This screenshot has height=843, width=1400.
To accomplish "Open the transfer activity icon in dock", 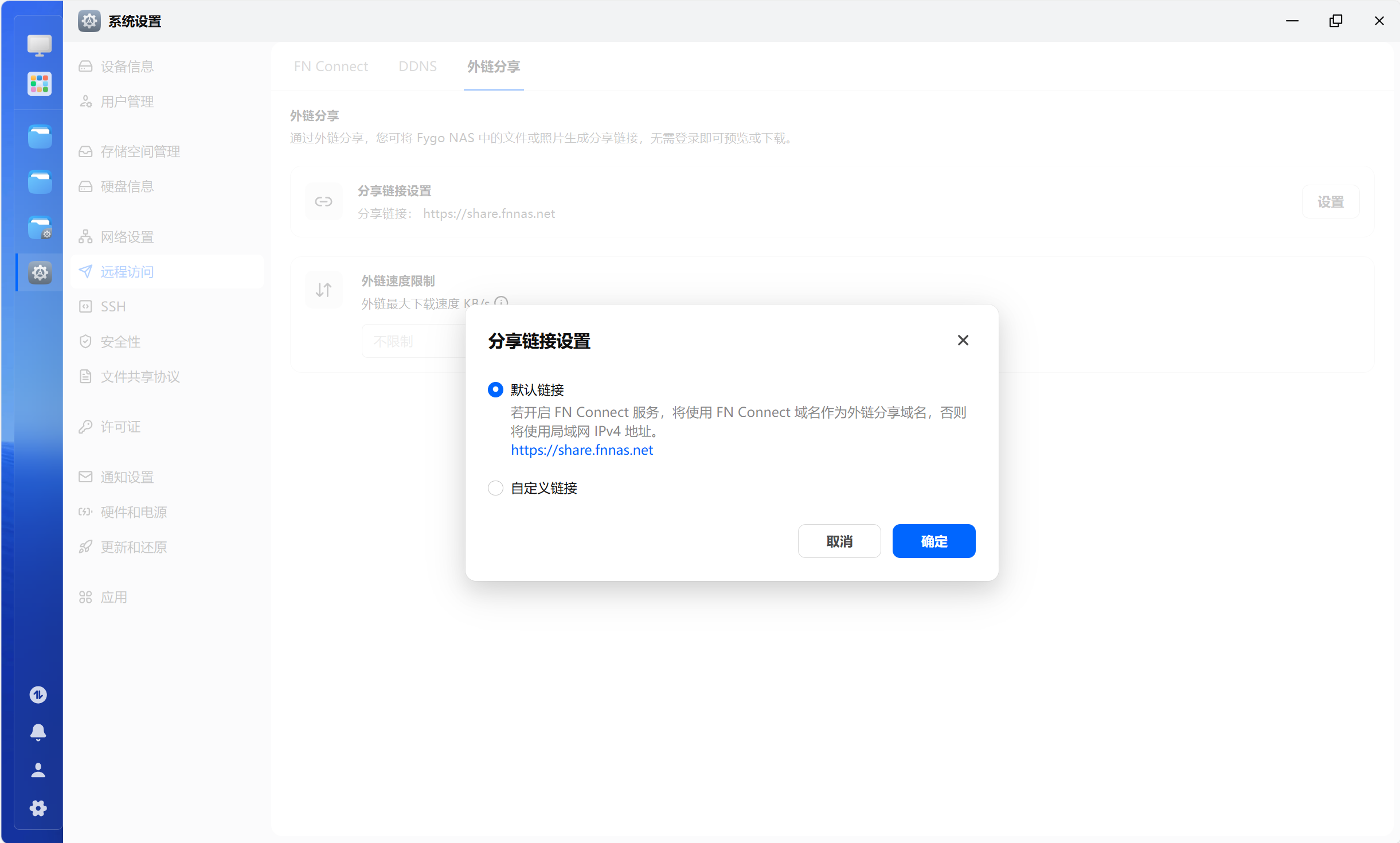I will point(38,695).
